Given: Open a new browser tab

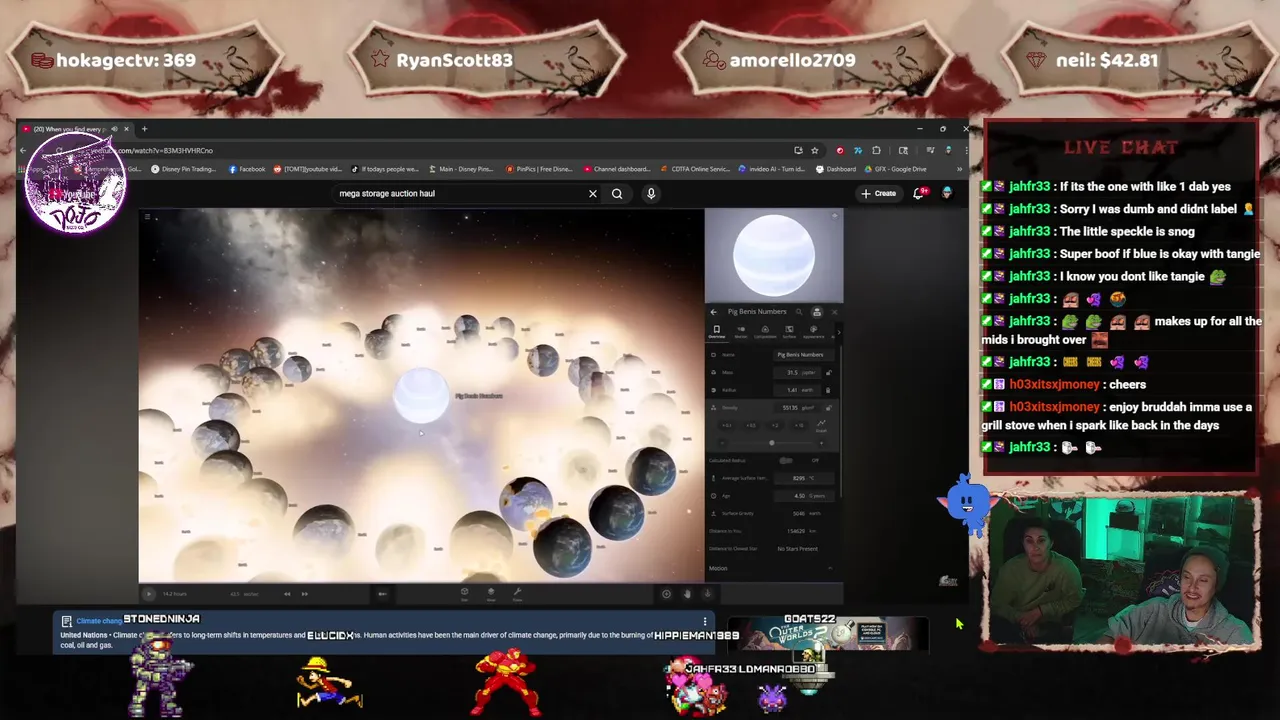Looking at the screenshot, I should 144,129.
